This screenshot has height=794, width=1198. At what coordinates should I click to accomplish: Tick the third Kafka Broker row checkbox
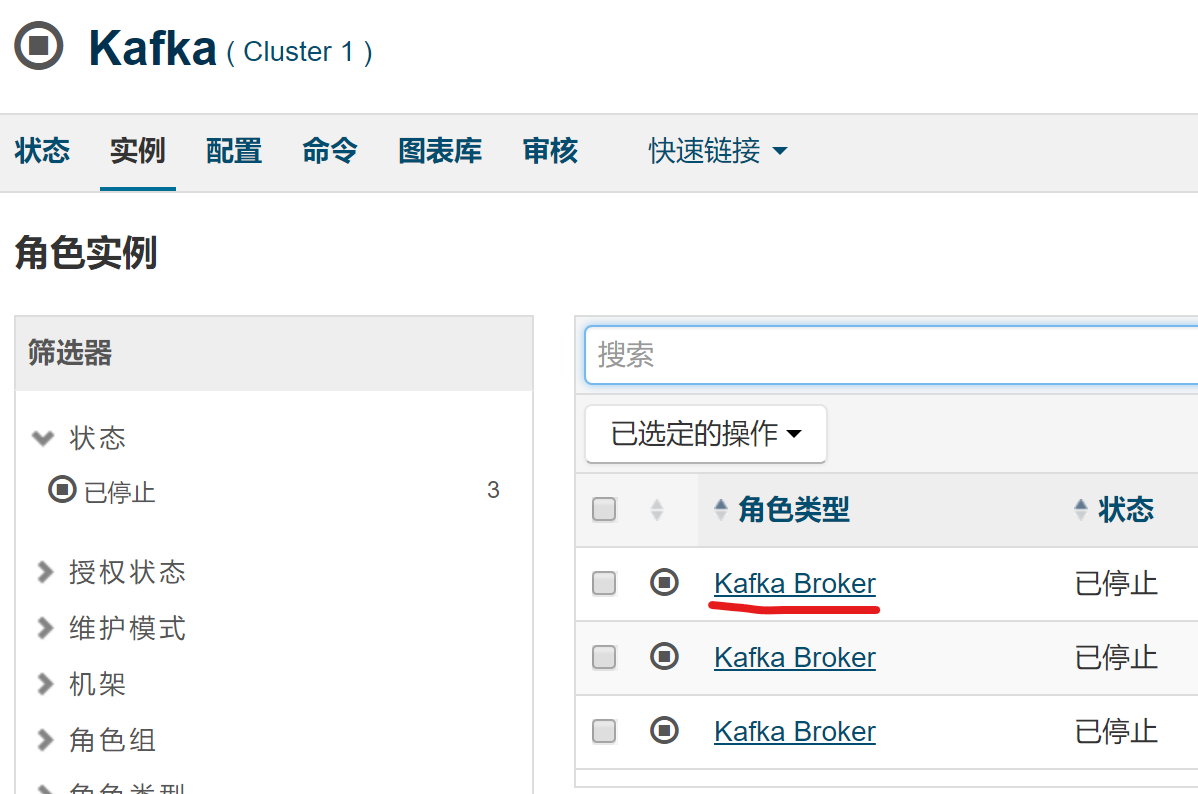(604, 731)
